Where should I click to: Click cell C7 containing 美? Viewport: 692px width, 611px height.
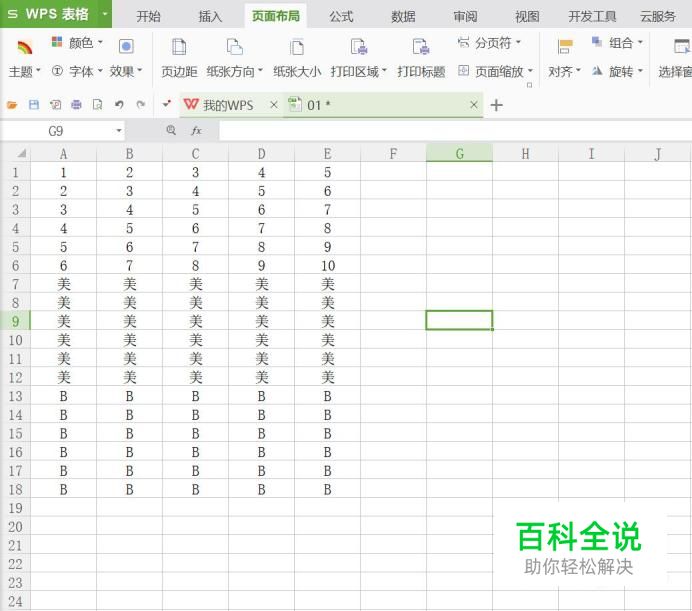(x=196, y=284)
